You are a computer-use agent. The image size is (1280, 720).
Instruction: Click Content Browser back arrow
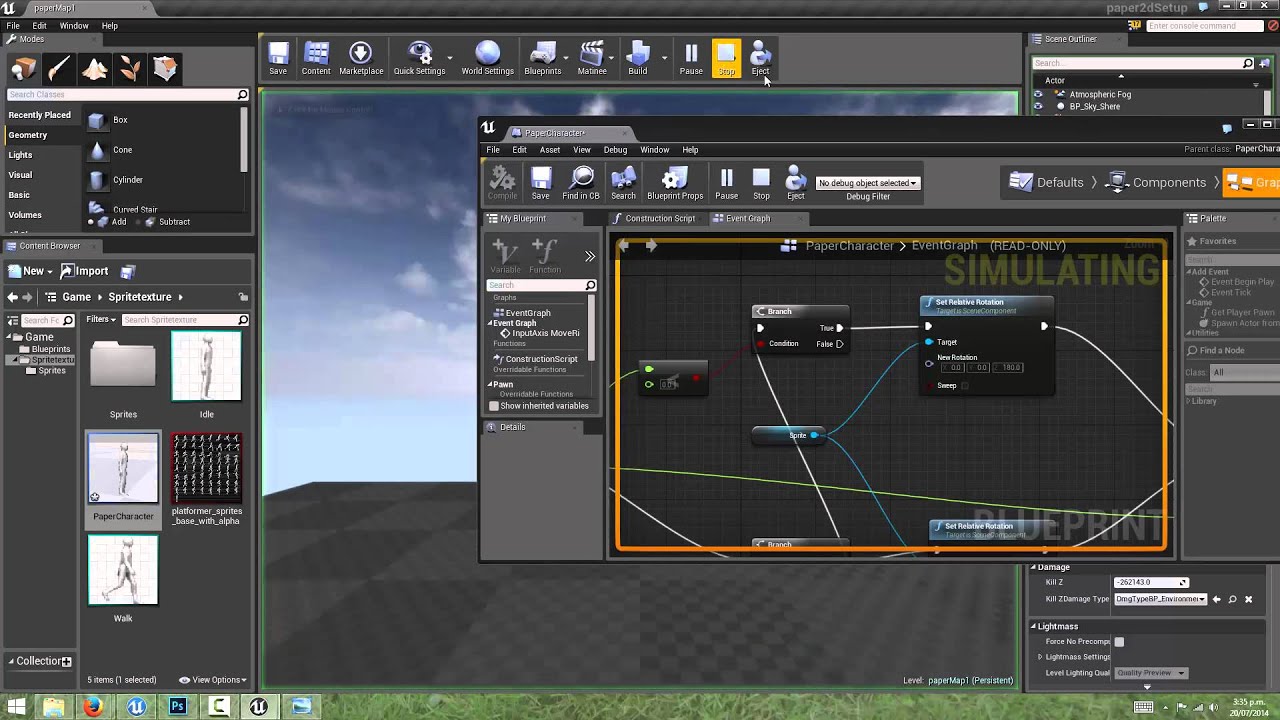coord(13,297)
